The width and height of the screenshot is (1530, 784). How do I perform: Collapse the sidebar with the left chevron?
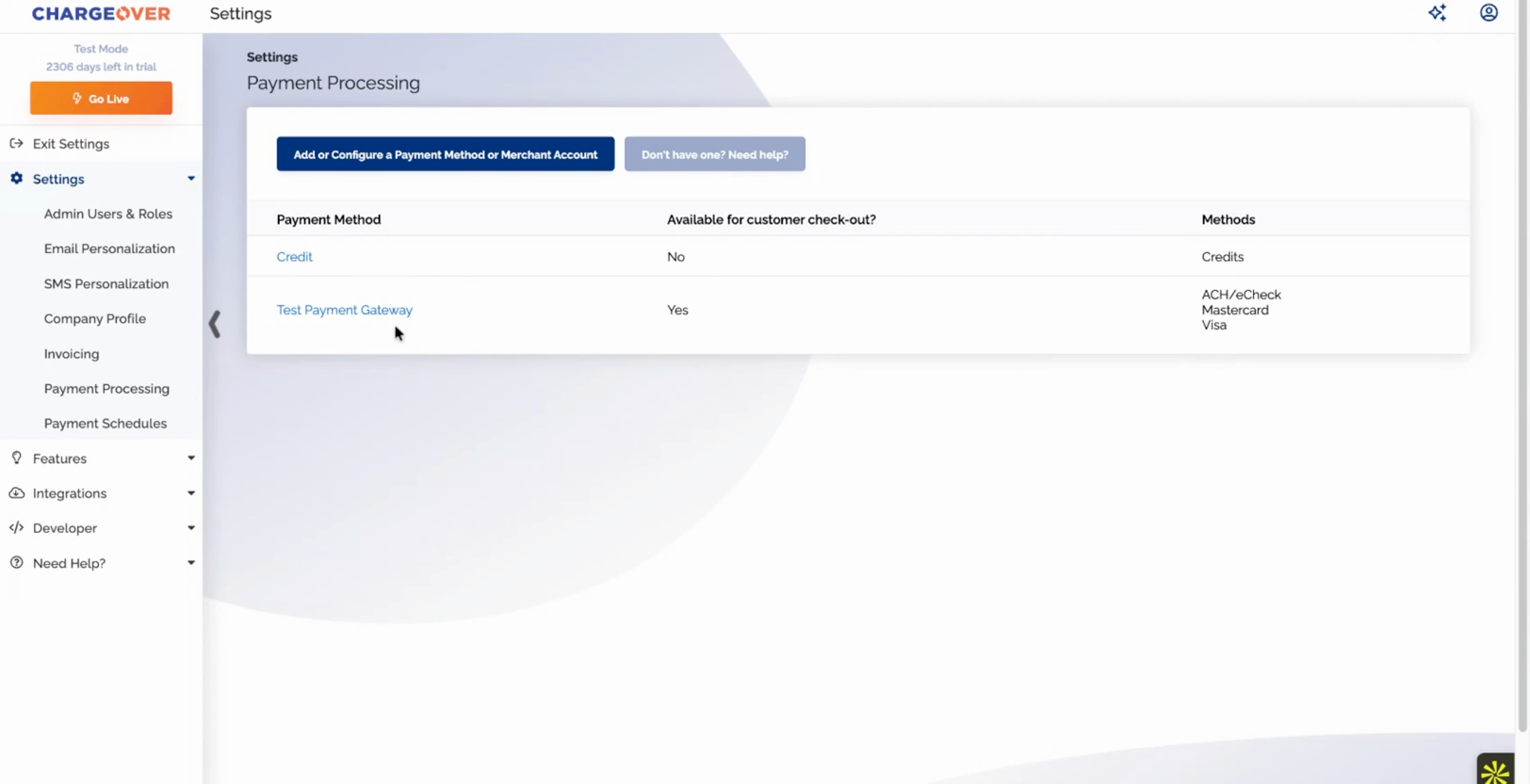pyautogui.click(x=215, y=324)
